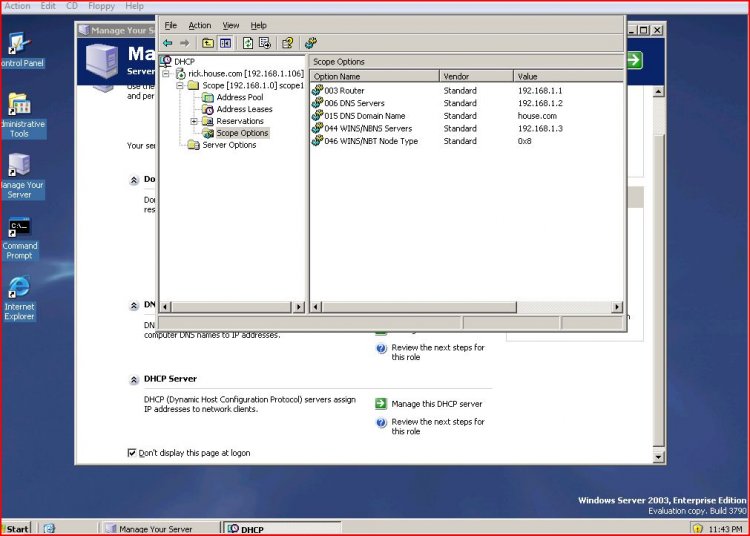The height and width of the screenshot is (536, 750).
Task: Select Address Leases in the tree
Action: 244,109
